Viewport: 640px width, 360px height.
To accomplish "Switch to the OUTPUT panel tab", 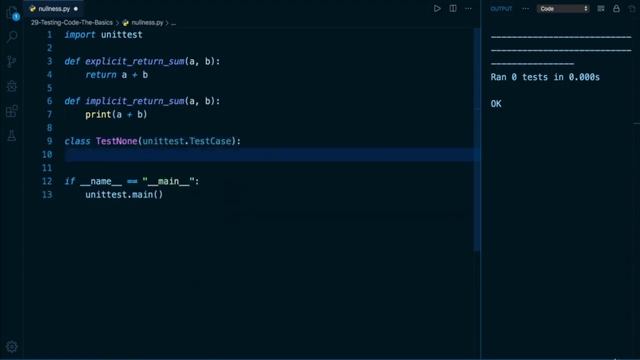I will point(501,9).
